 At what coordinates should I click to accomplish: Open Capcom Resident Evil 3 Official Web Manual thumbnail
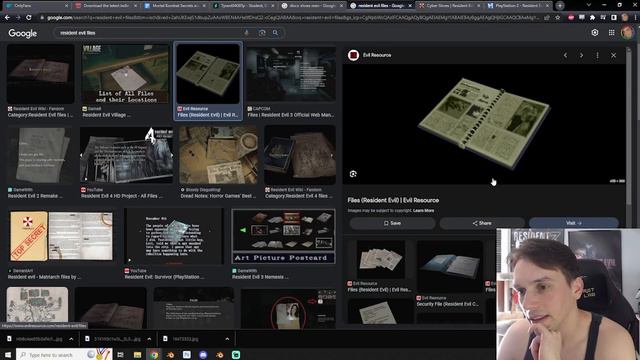pos(291,74)
